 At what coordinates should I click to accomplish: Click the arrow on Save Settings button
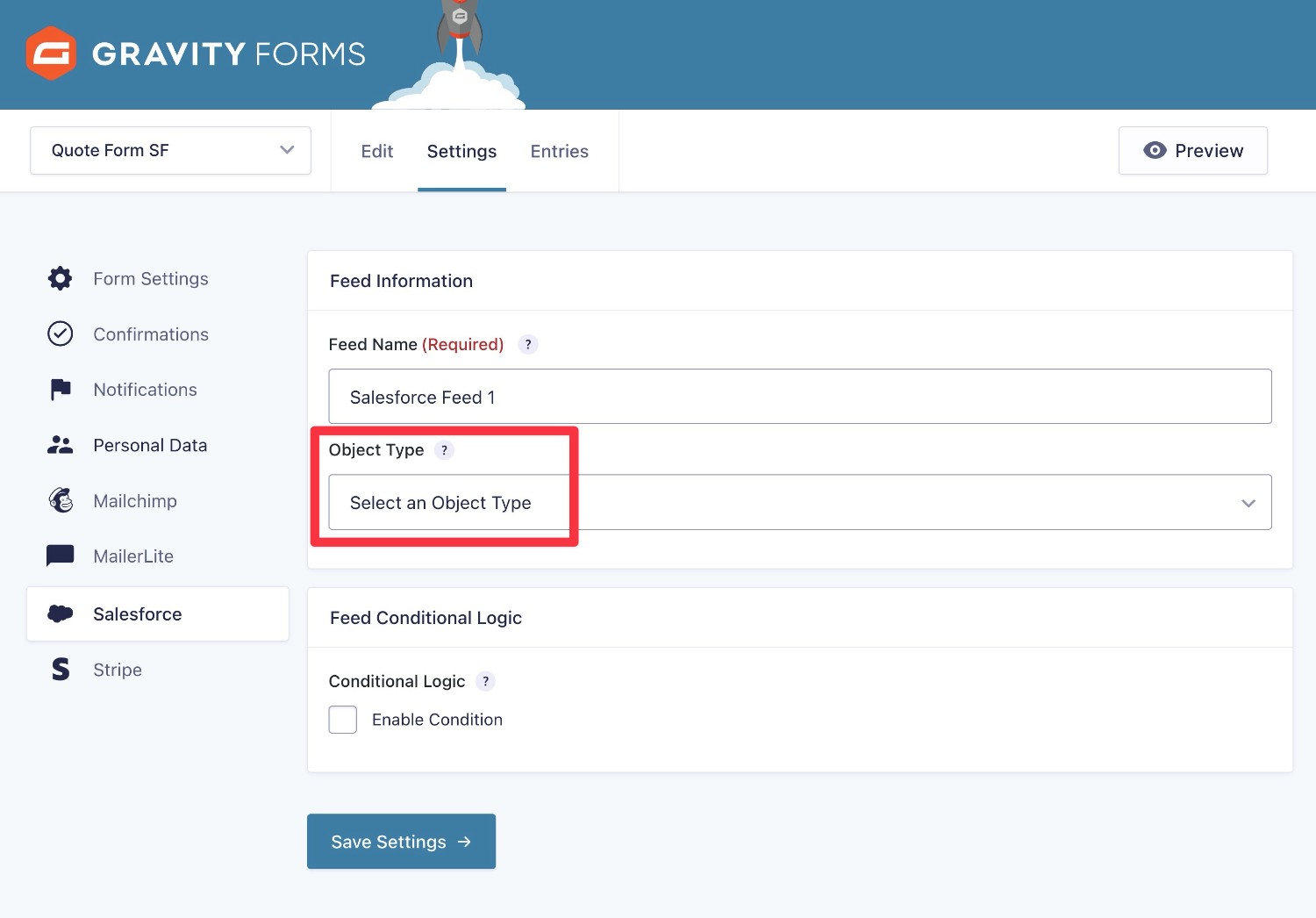point(464,842)
